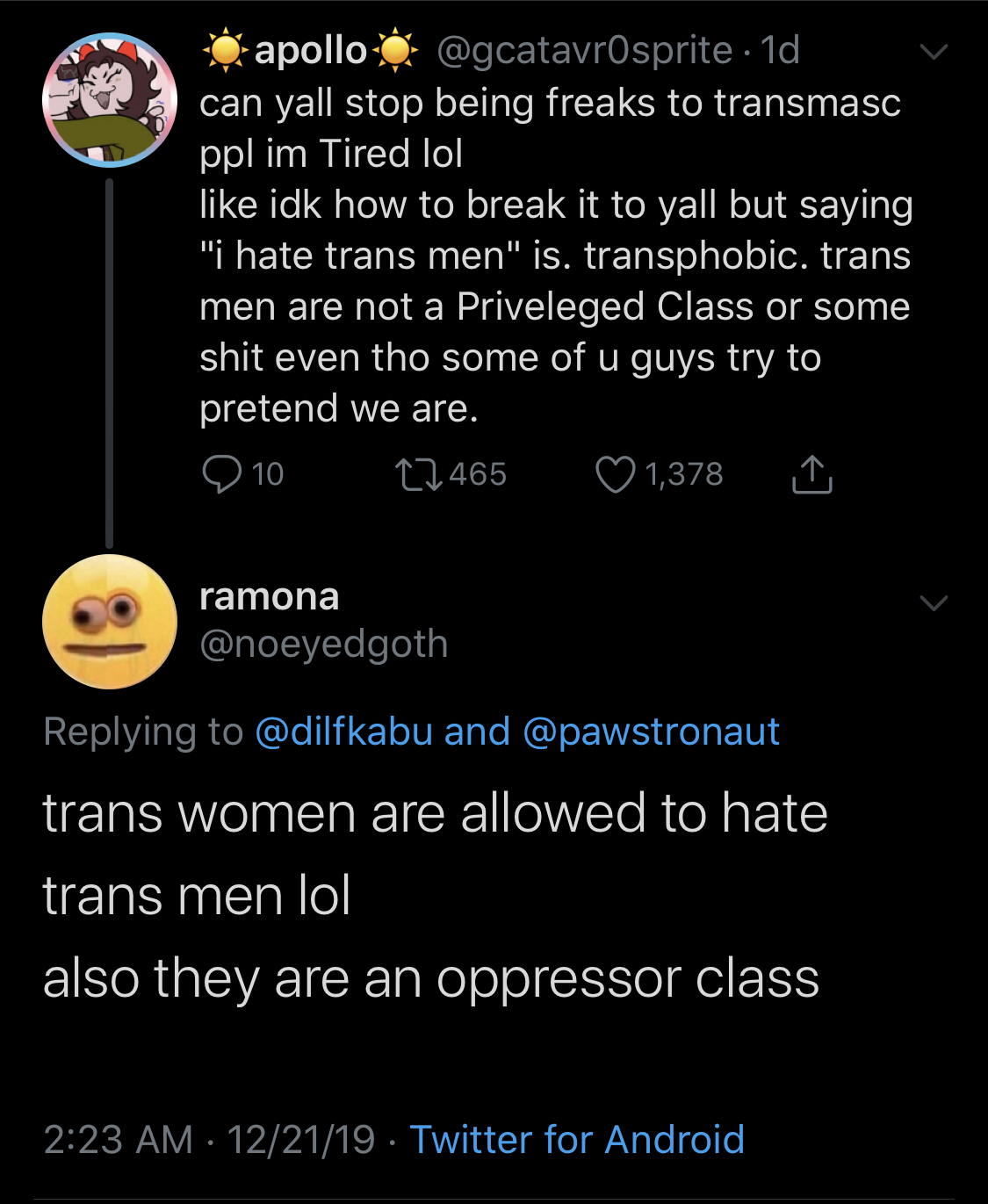View the 1,378 likes count
This screenshot has height=1204, width=988.
683,474
